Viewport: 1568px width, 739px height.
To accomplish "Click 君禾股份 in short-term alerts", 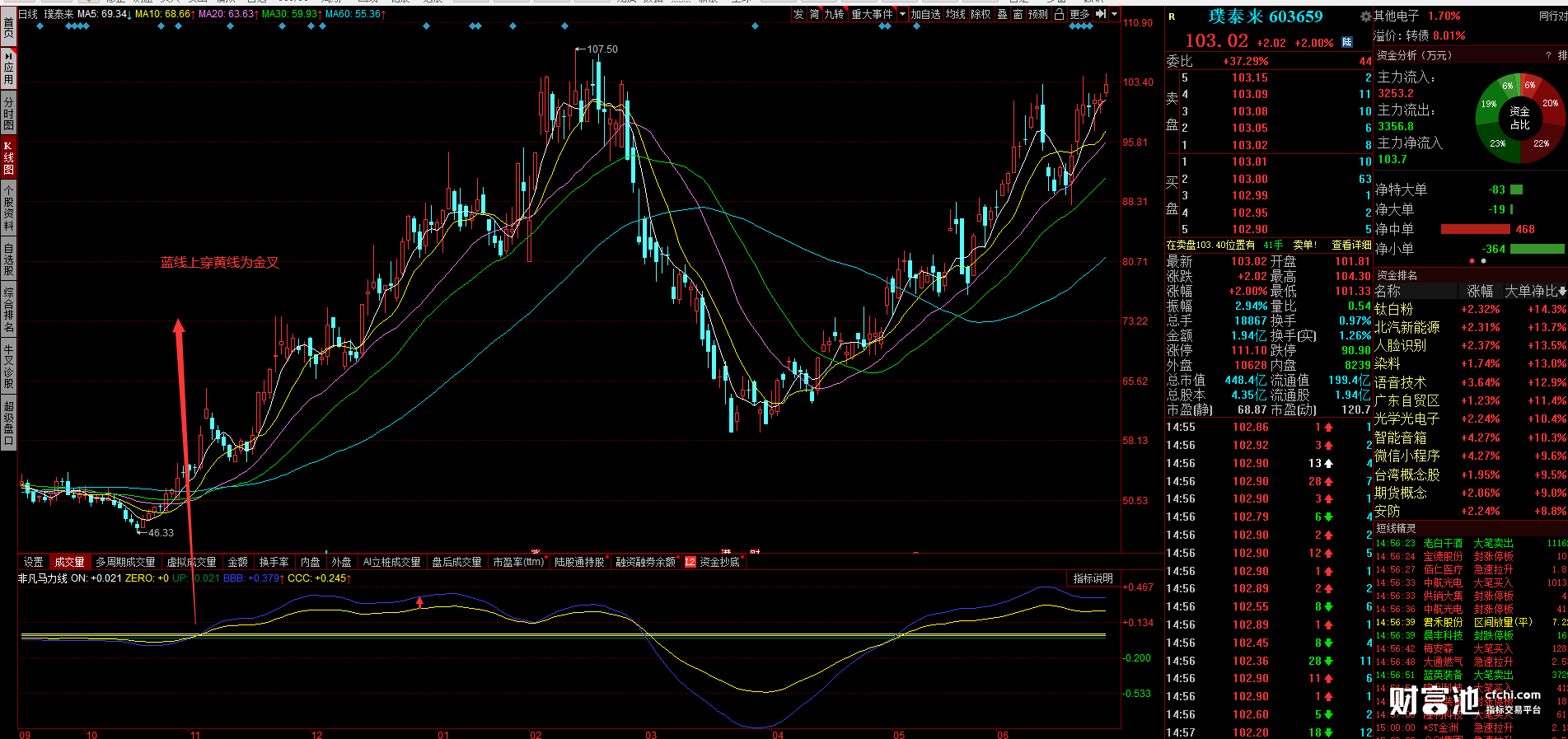I will (x=1443, y=622).
